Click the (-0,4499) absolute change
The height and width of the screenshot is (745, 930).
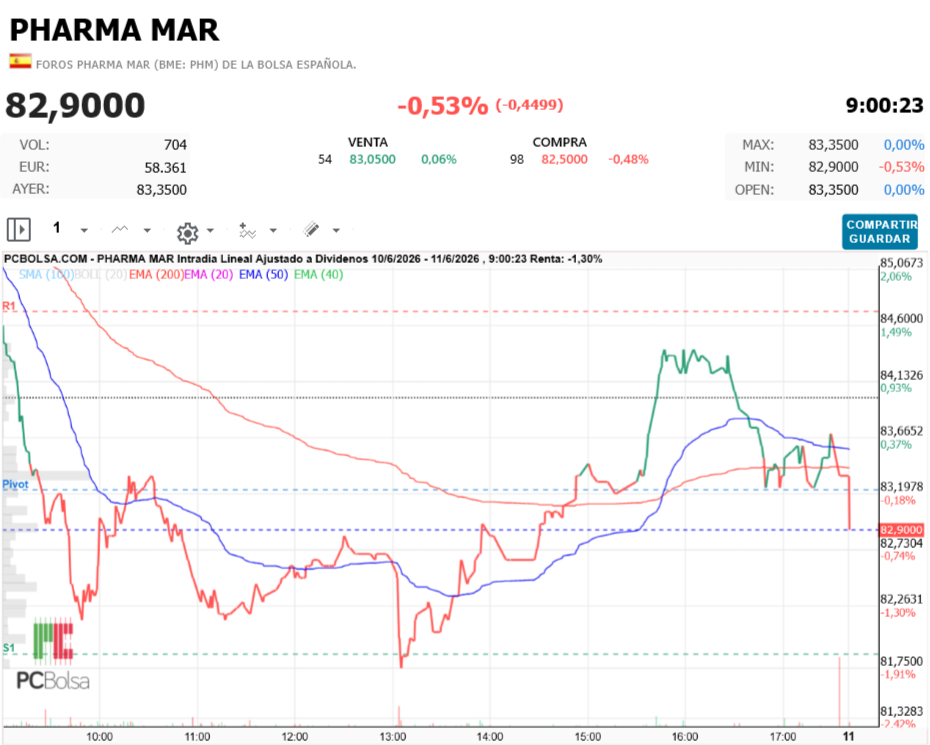529,105
